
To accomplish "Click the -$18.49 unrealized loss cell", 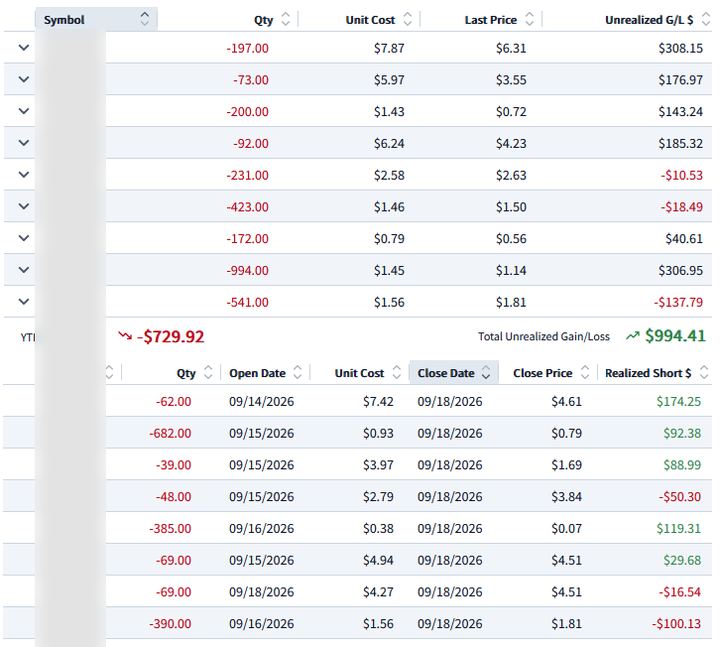I will (681, 207).
